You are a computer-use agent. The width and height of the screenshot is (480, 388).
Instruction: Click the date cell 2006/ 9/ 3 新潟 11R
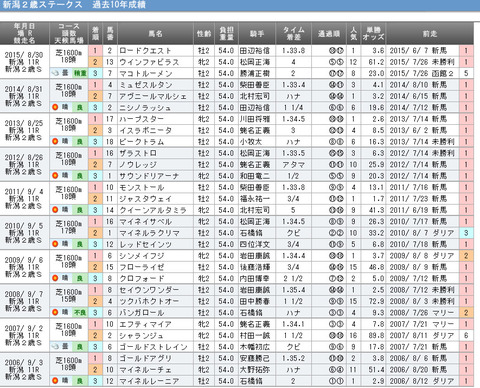[x=24, y=369]
